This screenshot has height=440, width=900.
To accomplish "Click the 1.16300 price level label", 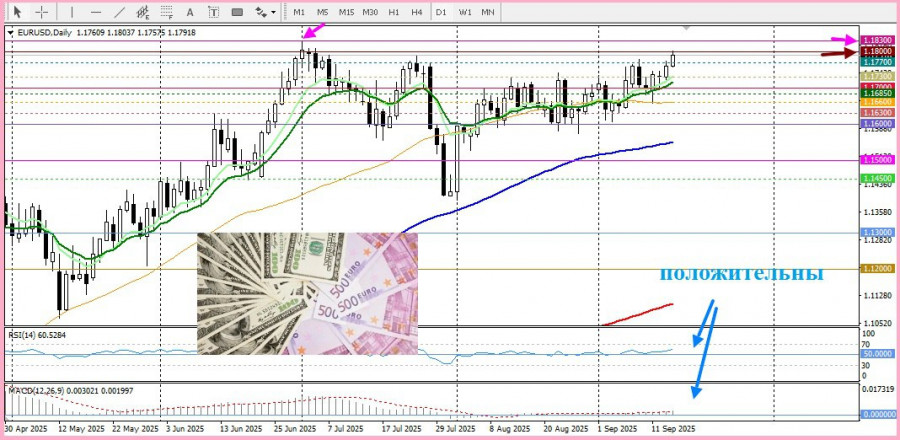I will click(876, 113).
